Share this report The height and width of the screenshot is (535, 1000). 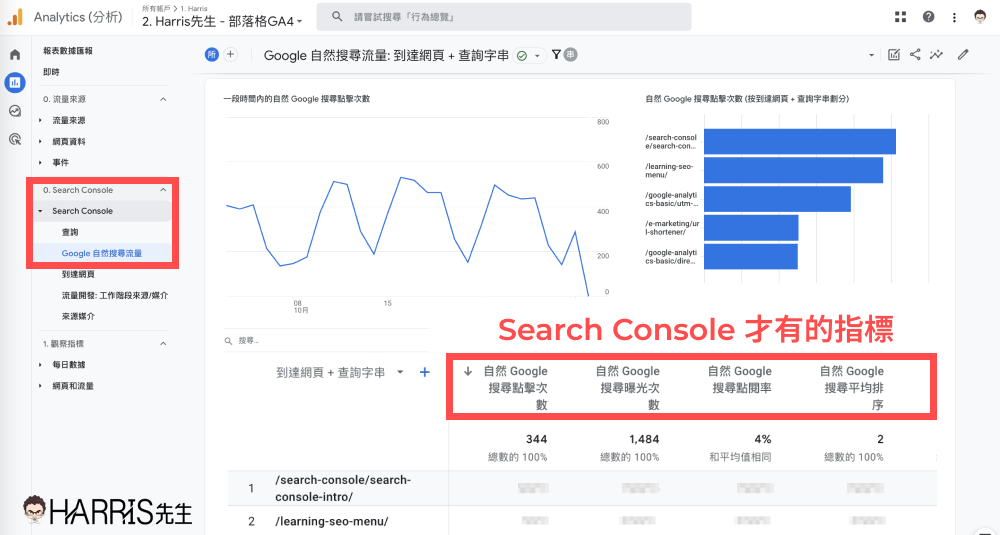tap(915, 55)
